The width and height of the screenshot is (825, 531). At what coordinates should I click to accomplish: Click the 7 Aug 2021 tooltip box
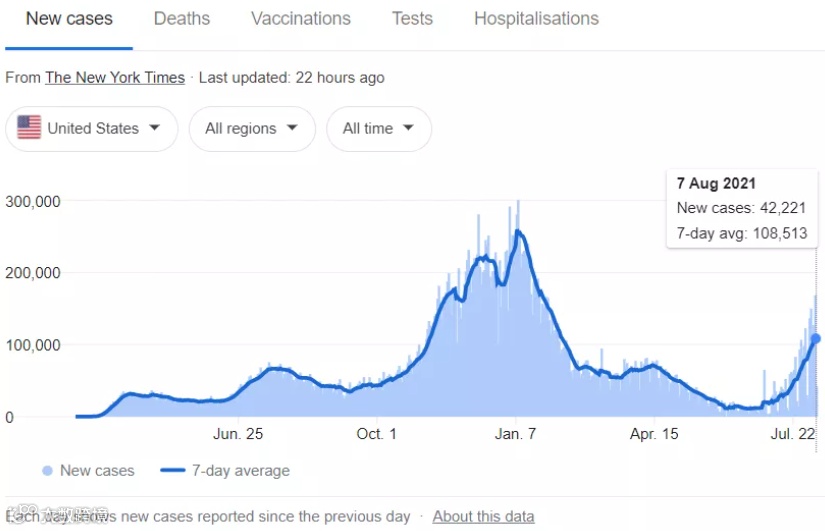click(743, 210)
